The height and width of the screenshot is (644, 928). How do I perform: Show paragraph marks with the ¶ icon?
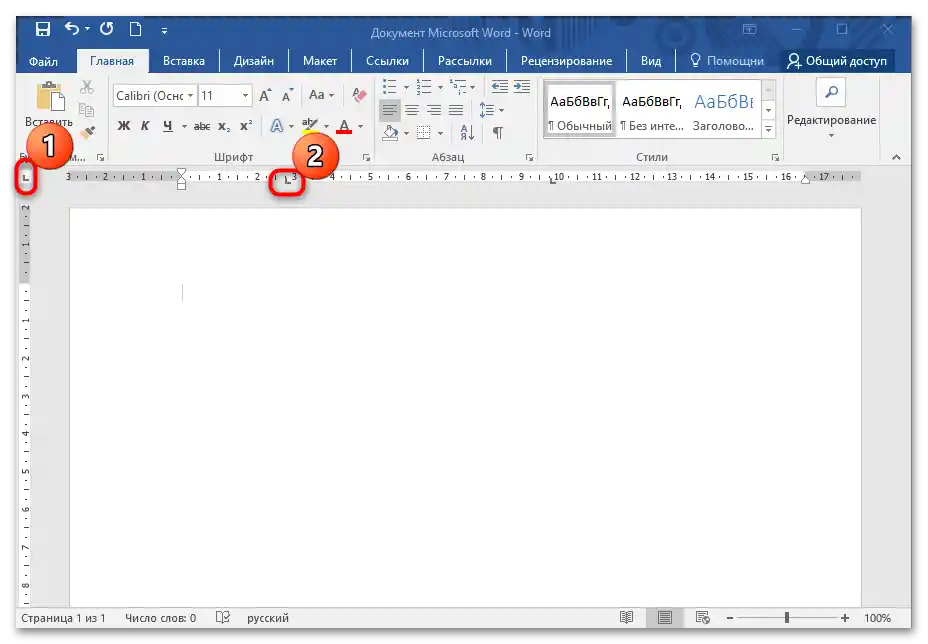[498, 133]
